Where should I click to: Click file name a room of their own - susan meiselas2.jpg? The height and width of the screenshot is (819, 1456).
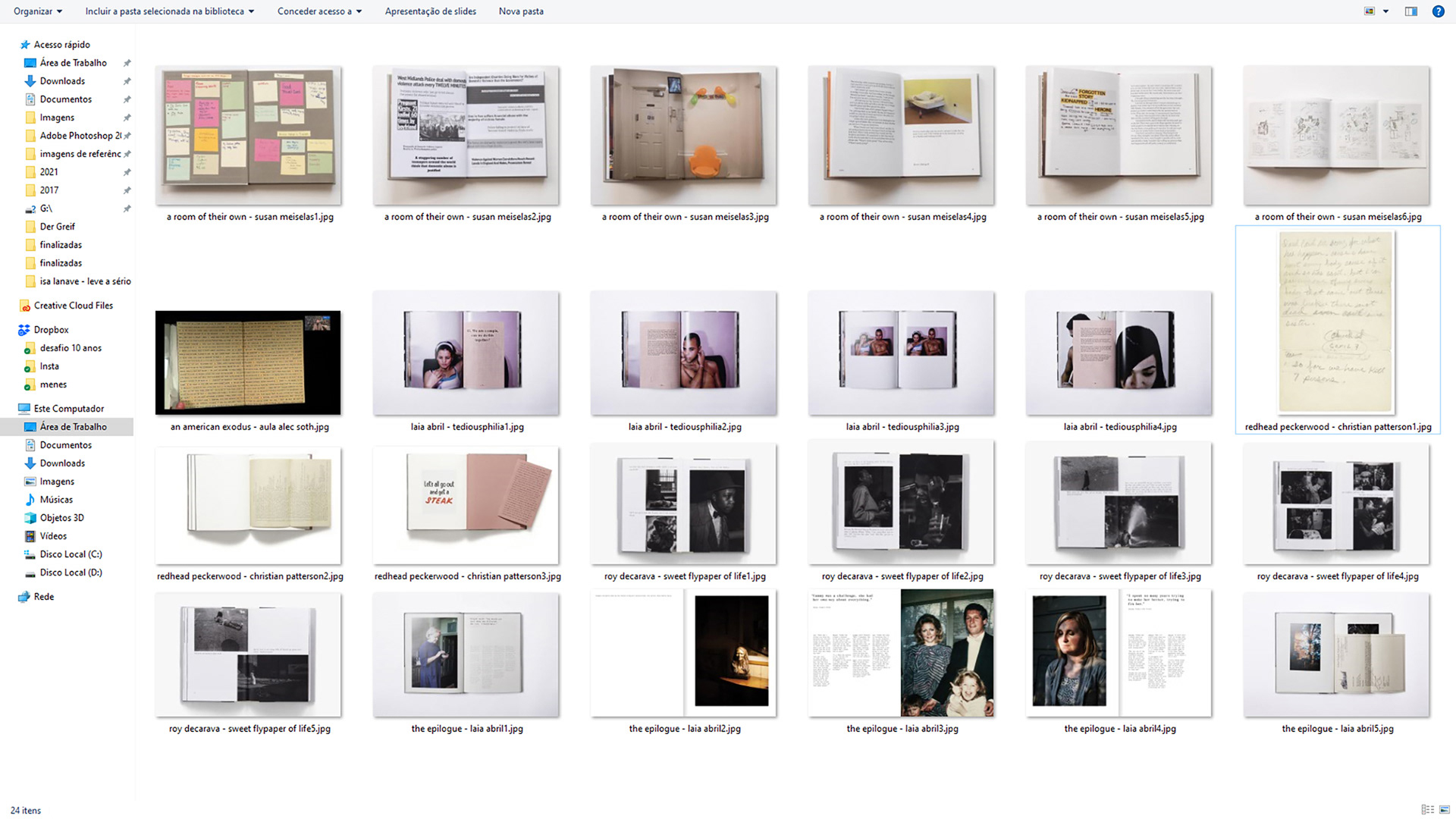468,217
